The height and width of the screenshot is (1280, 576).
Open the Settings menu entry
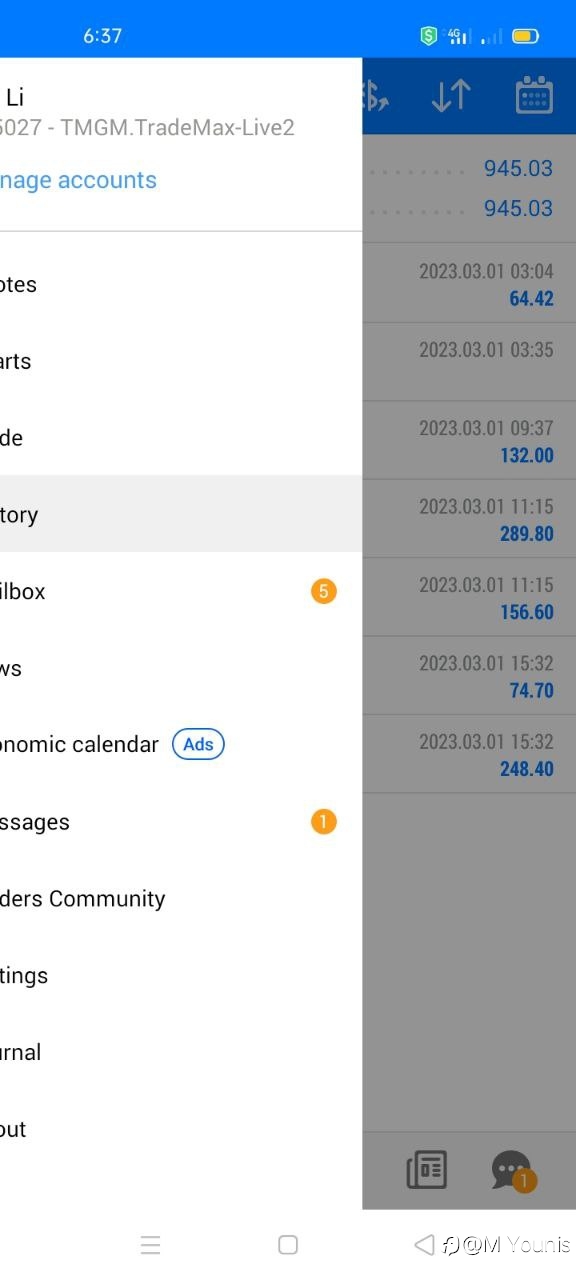pos(181,975)
